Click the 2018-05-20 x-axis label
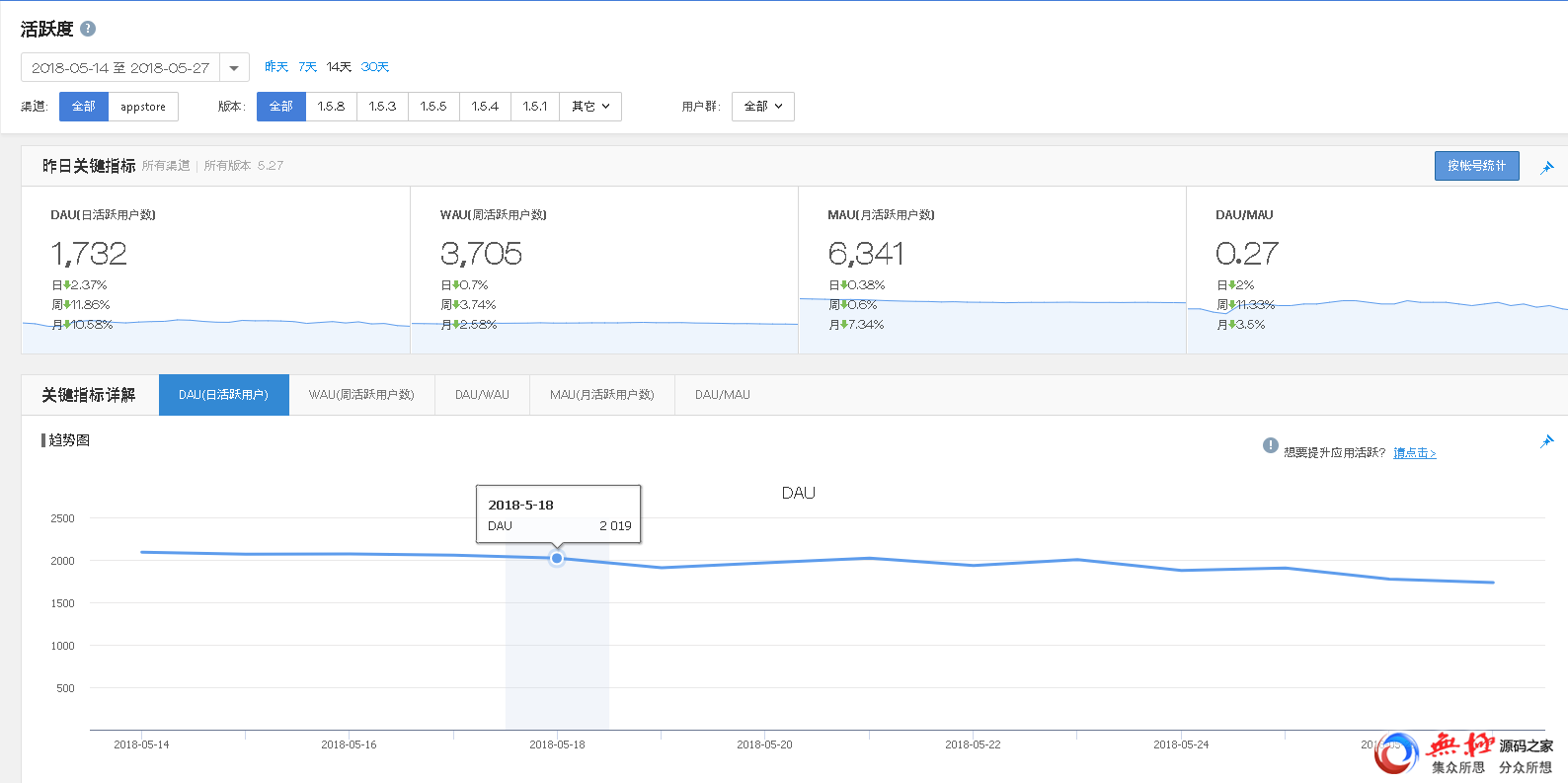Image resolution: width=1568 pixels, height=783 pixels. click(x=764, y=744)
